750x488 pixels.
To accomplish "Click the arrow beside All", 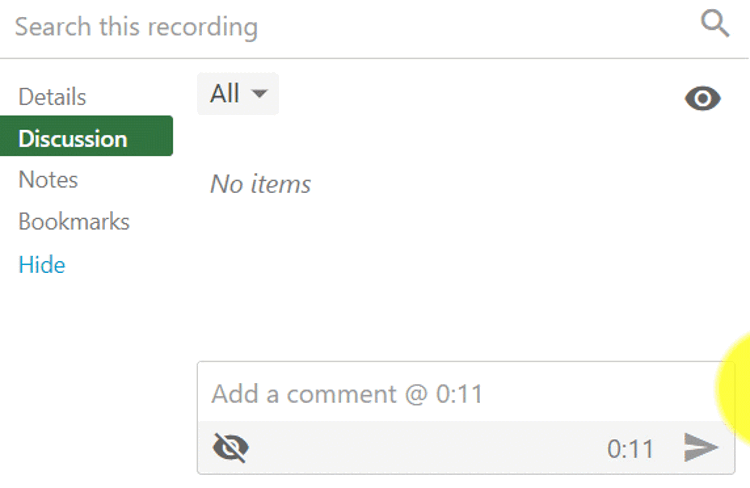I will pos(260,94).
